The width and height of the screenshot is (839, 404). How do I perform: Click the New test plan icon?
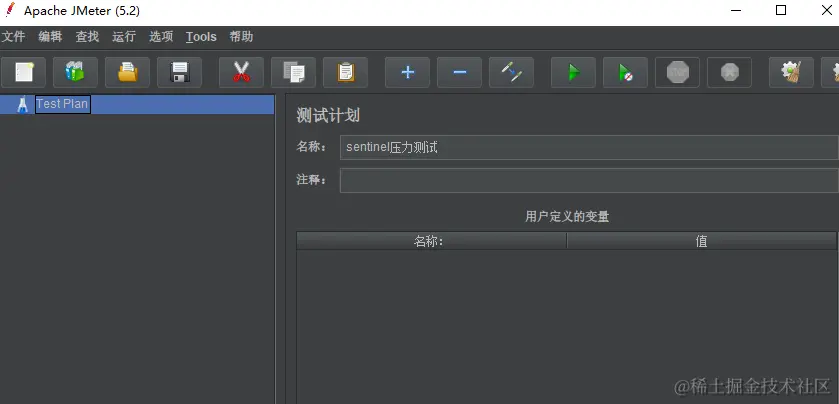pyautogui.click(x=24, y=72)
